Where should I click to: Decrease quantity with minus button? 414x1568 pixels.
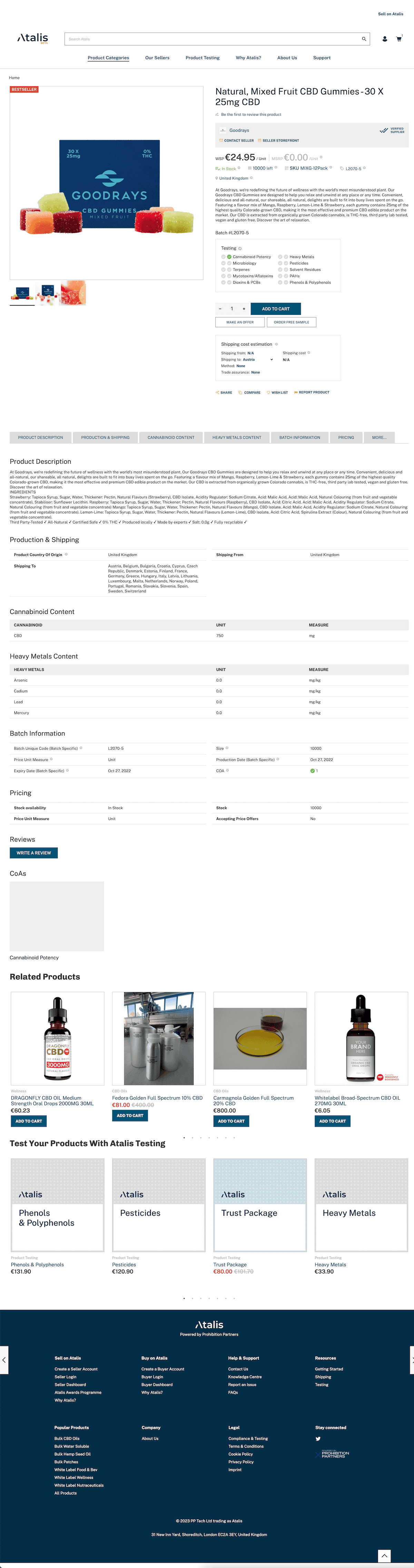tap(220, 309)
